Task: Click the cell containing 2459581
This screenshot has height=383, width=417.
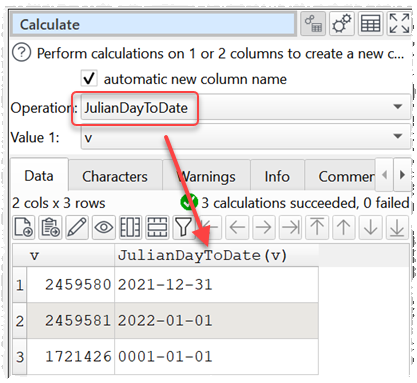Action: [71, 321]
